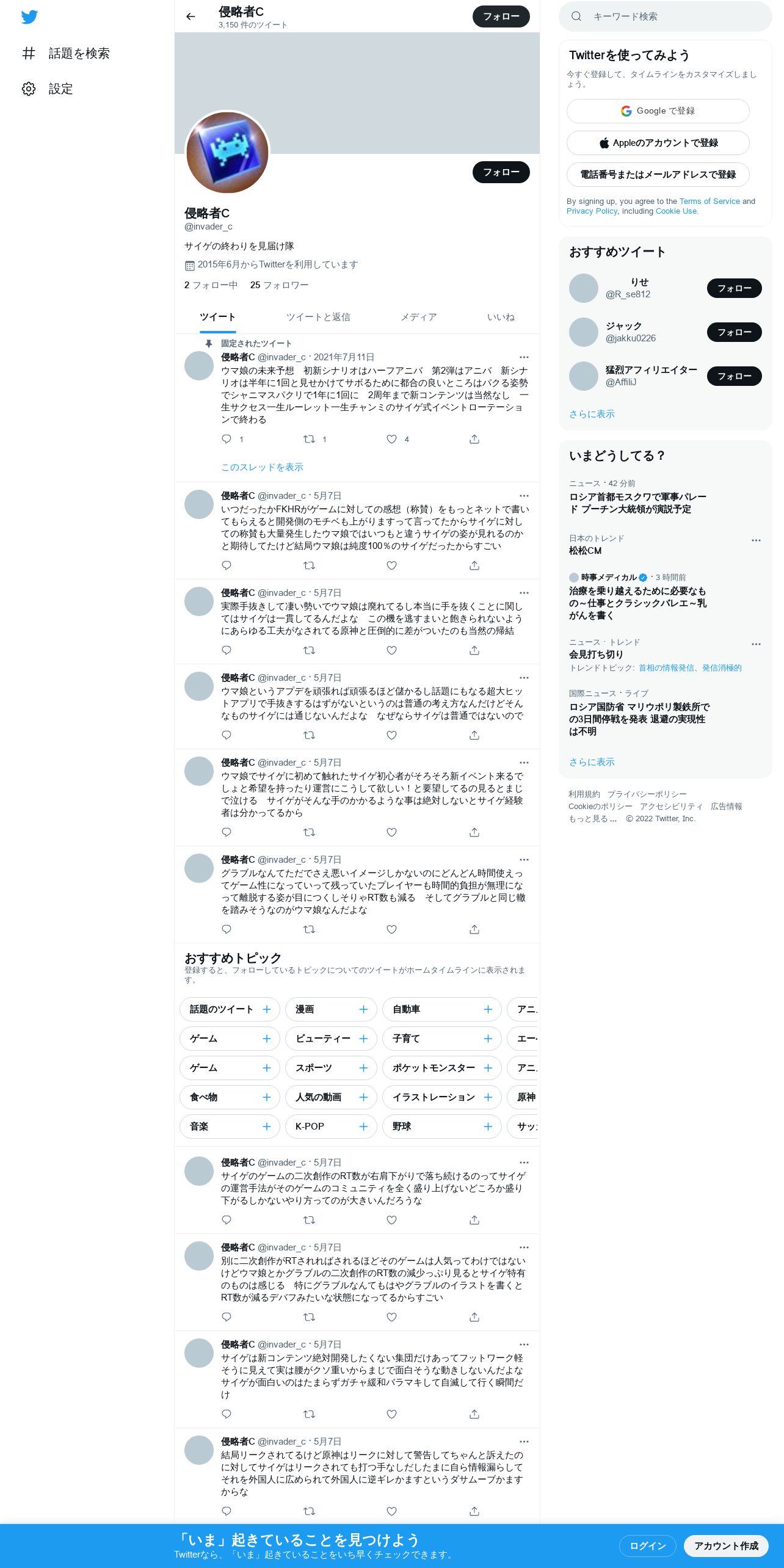The width and height of the screenshot is (784, 1568).
Task: Reply to tweet starting ウマ娘というアプデ
Action: pos(227,735)
